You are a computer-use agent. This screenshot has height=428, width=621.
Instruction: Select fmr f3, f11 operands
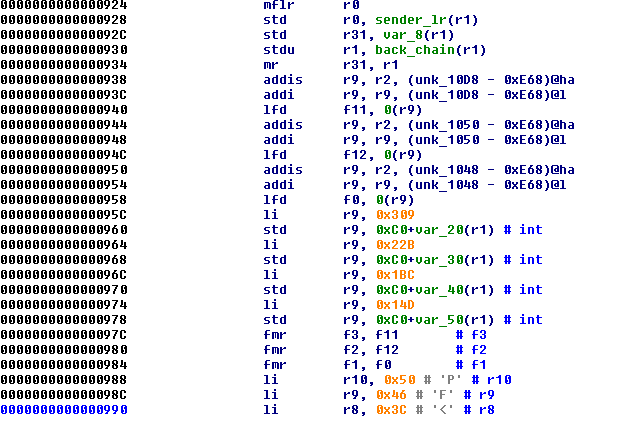click(x=371, y=335)
